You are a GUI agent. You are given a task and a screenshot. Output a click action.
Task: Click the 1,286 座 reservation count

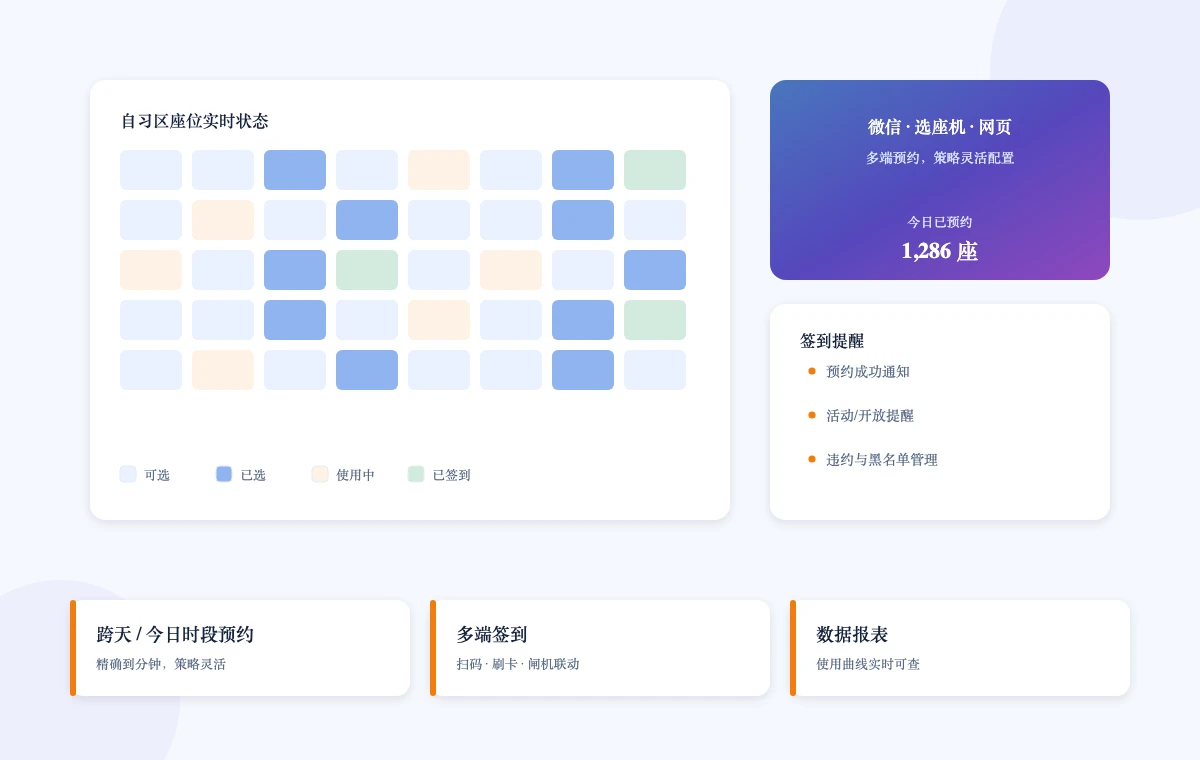[x=940, y=251]
